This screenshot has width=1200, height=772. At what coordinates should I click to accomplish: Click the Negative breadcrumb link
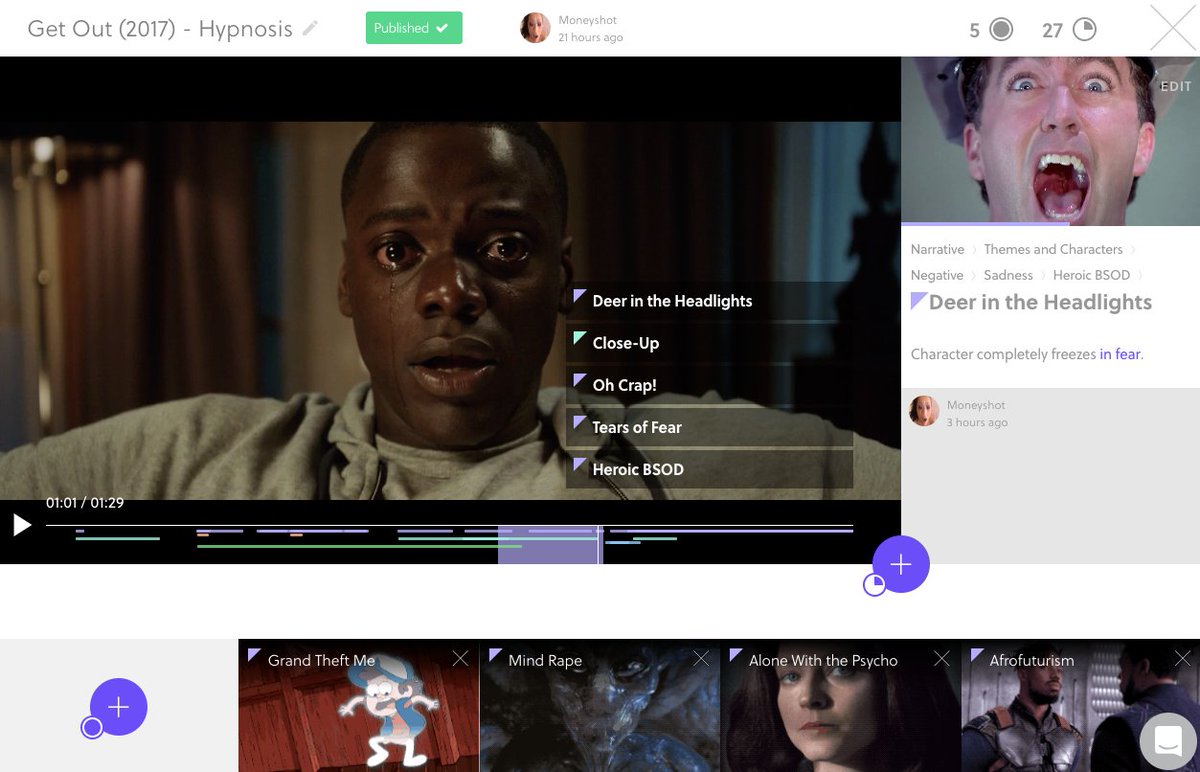click(936, 275)
